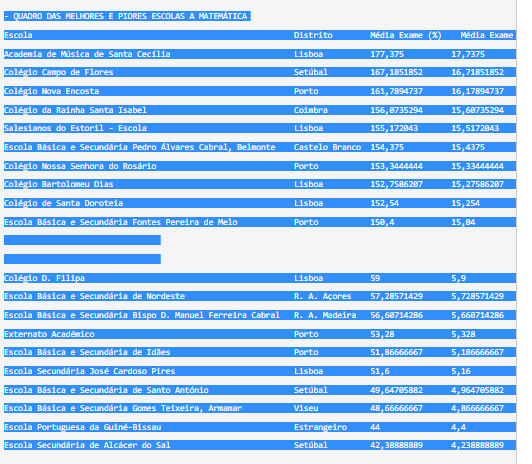Screen dimensions: 532x464
Task: Click the R. A. Açores district cell
Action: tap(322, 296)
